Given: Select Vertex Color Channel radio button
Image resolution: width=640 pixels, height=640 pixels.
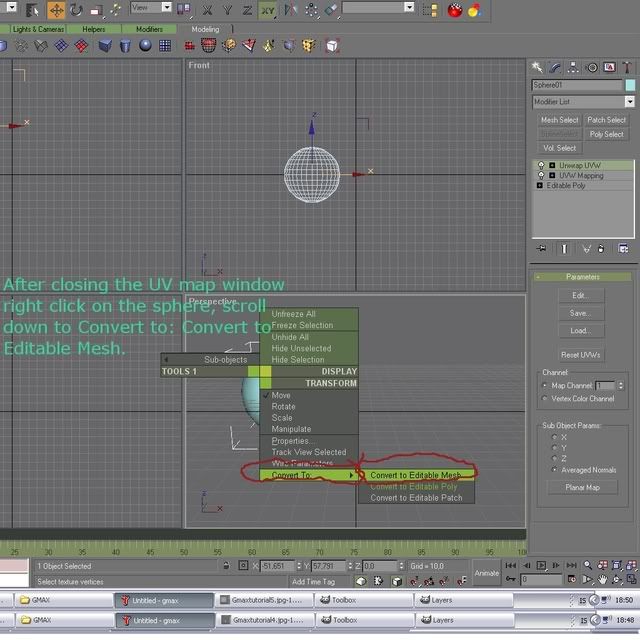Looking at the screenshot, I should (545, 398).
